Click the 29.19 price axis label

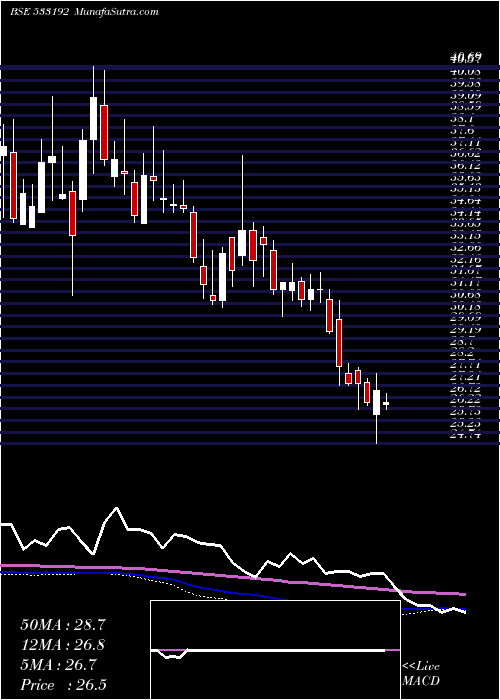pyautogui.click(x=466, y=330)
